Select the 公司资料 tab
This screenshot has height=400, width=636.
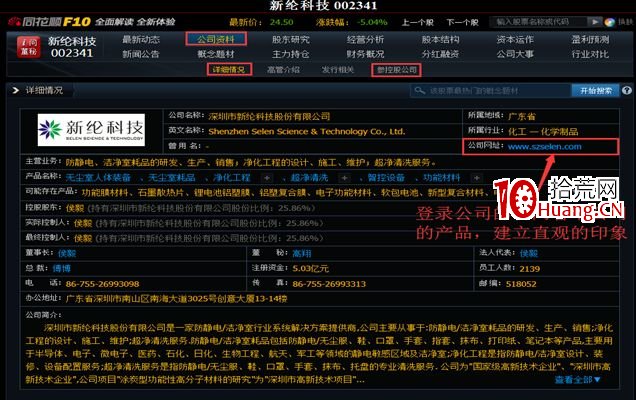(x=216, y=39)
